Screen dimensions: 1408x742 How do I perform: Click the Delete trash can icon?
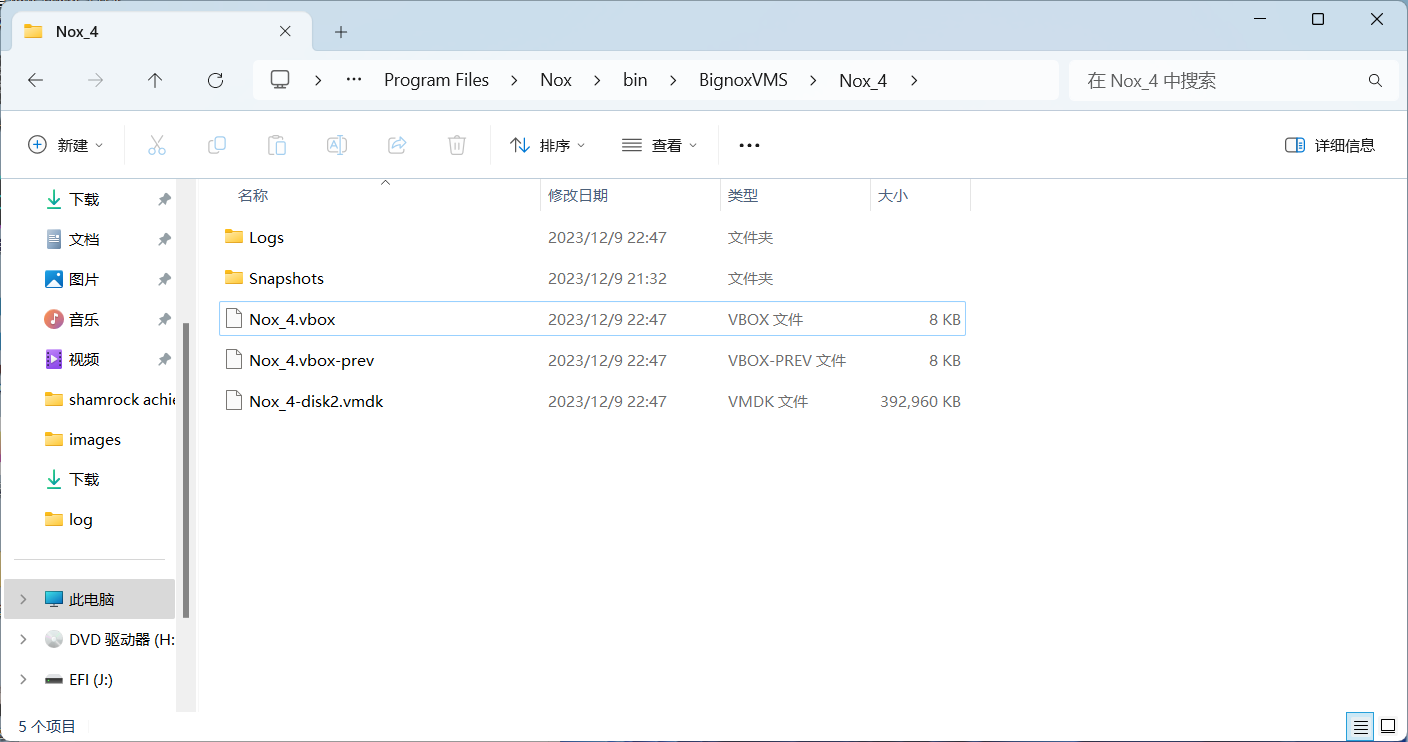pyautogui.click(x=457, y=145)
